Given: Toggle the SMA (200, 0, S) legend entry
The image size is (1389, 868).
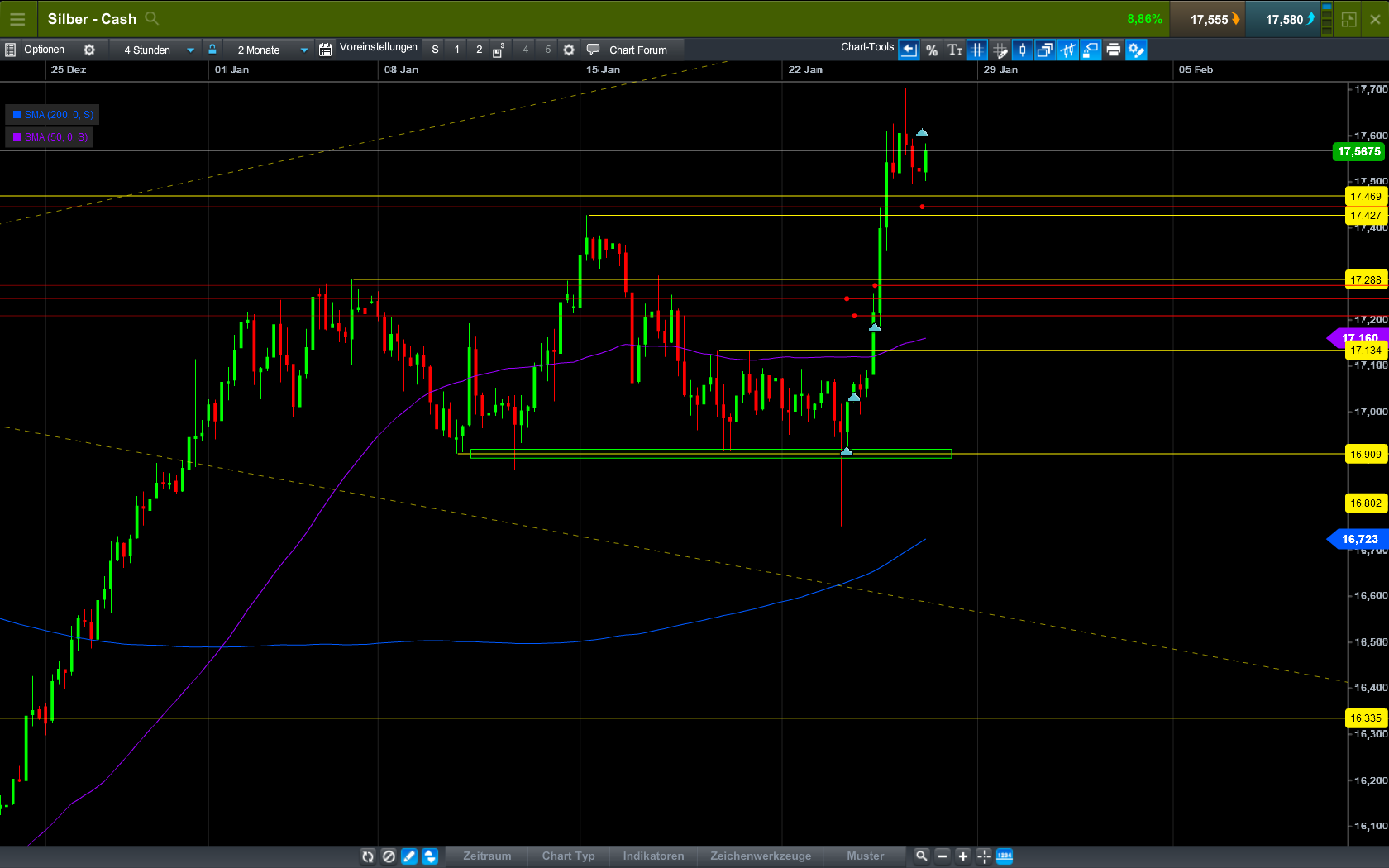Looking at the screenshot, I should click(51, 114).
